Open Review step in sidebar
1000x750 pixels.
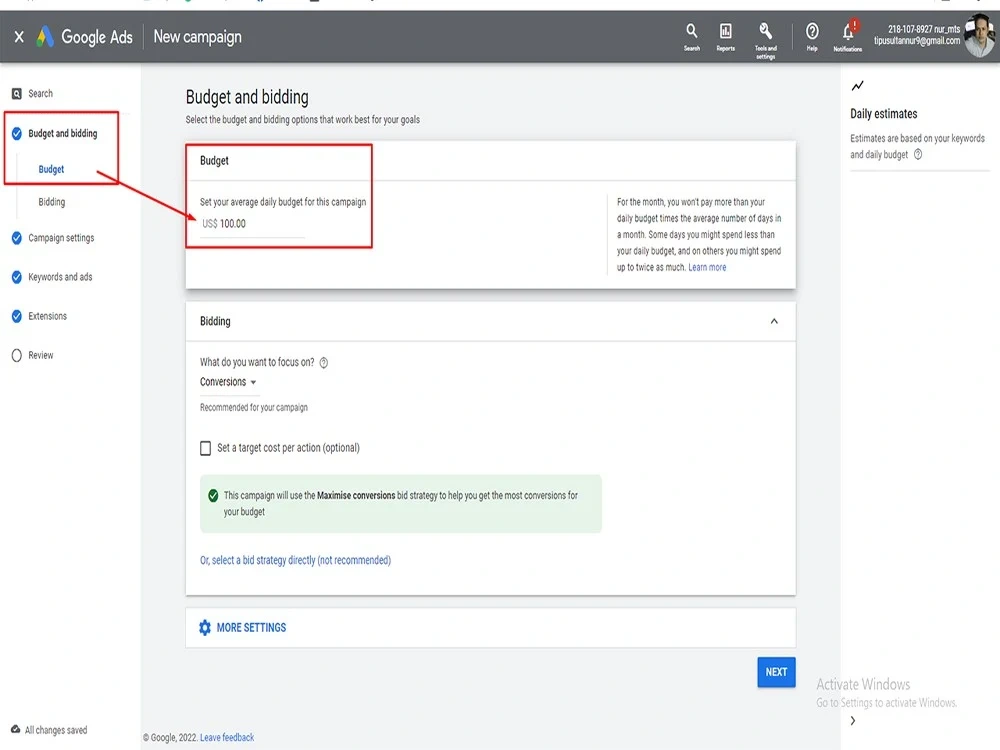click(x=41, y=355)
